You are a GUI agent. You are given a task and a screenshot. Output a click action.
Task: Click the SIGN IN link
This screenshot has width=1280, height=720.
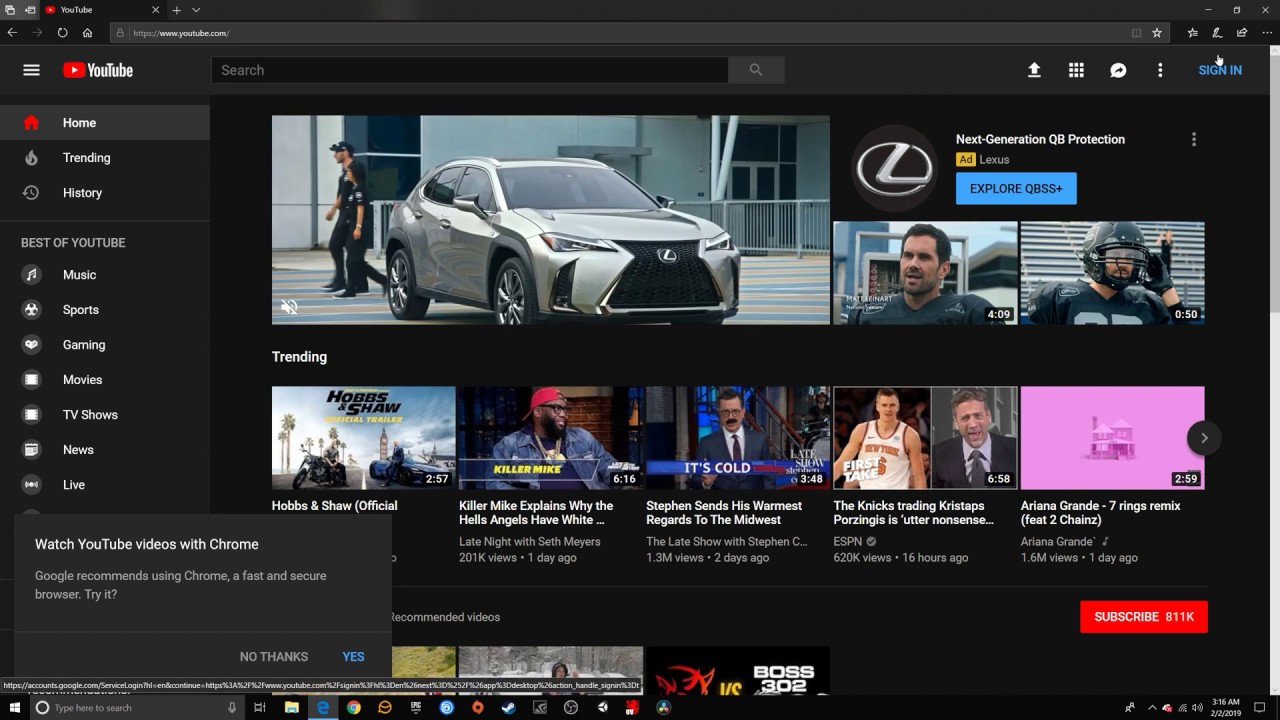1220,70
